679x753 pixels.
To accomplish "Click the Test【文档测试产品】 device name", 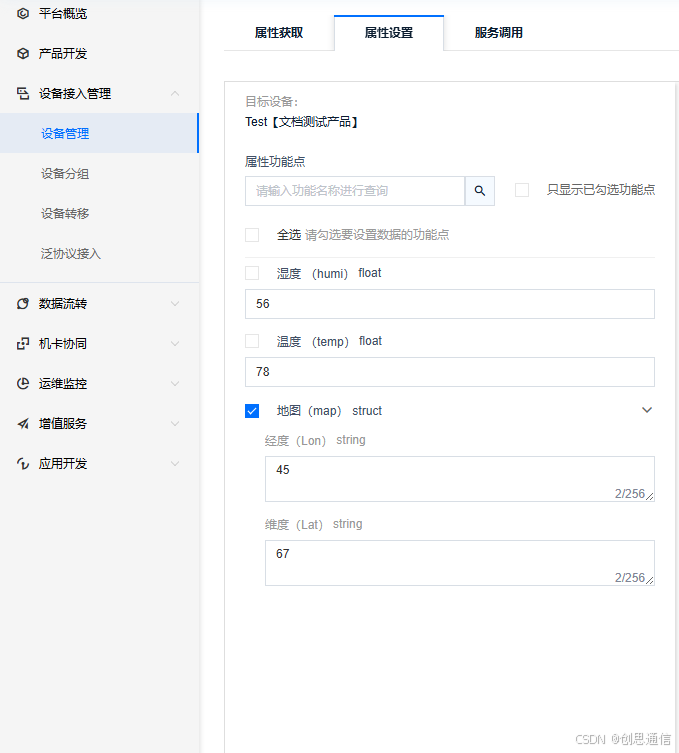I will pos(301,121).
